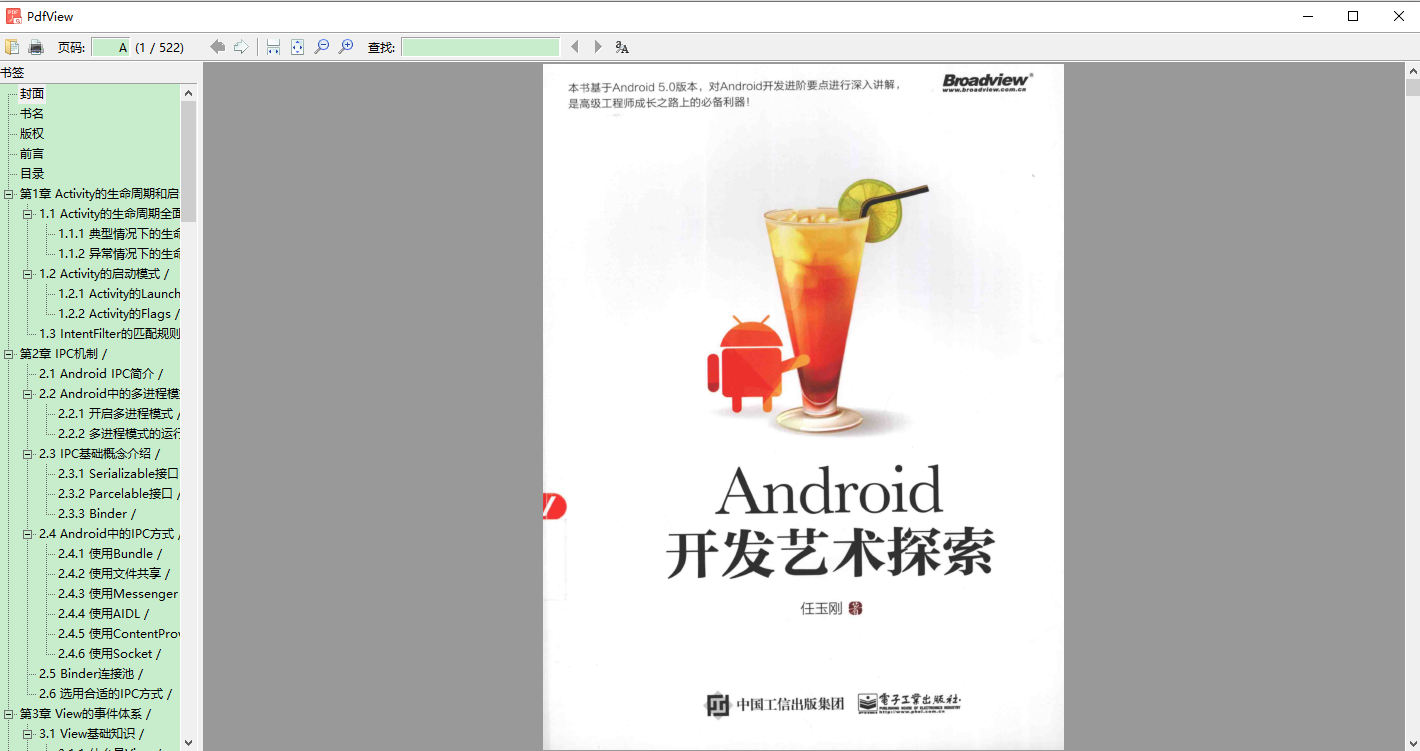Open bookmark 2.3.2 Parcelable接口
The width and height of the screenshot is (1420, 751).
pyautogui.click(x=119, y=494)
